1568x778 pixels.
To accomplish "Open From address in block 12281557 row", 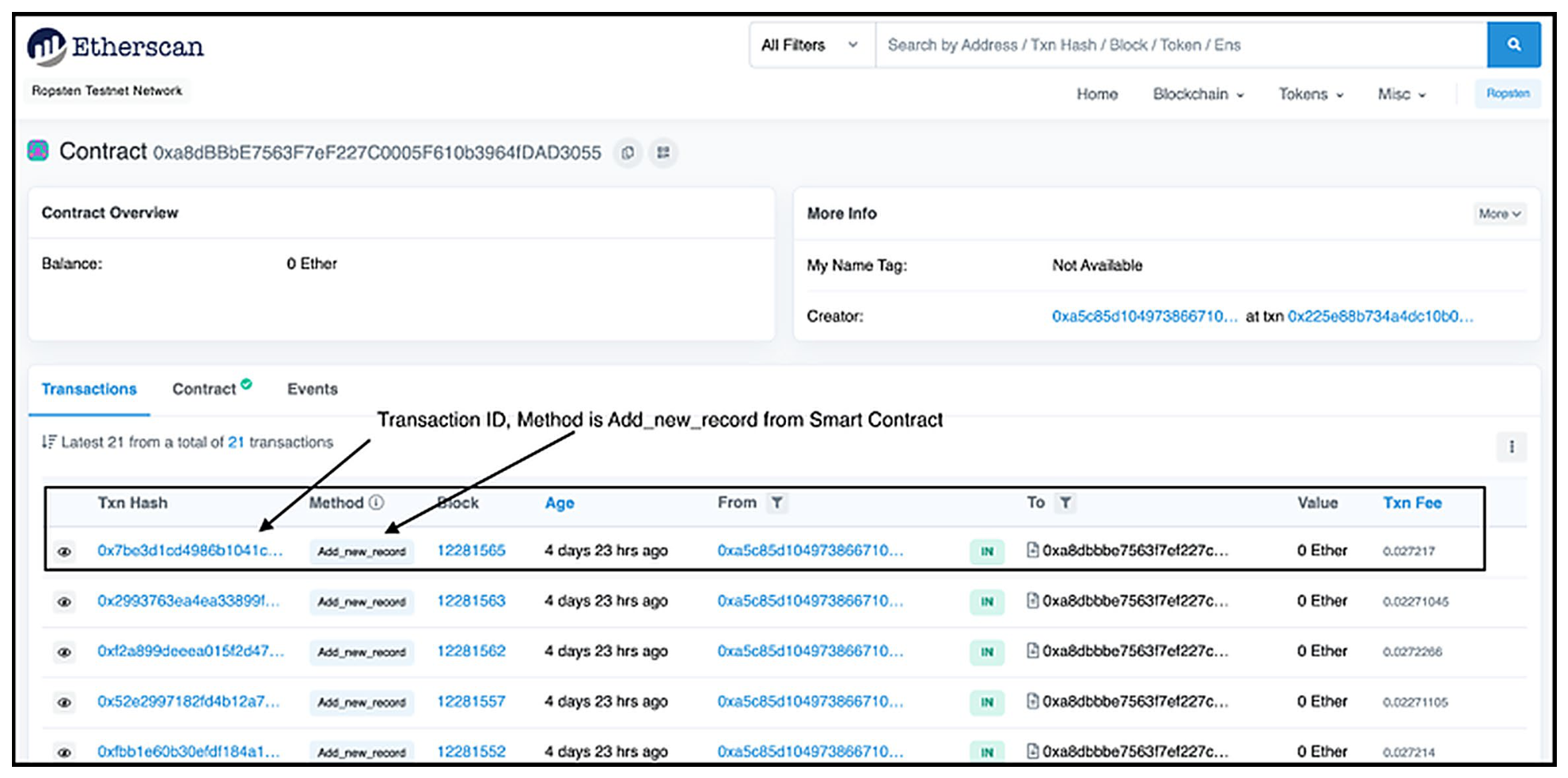I will point(811,701).
